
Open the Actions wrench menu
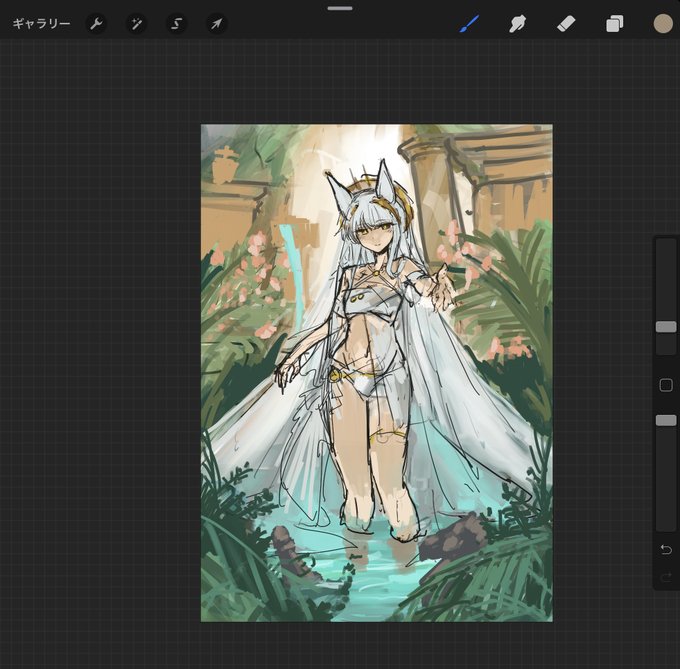pyautogui.click(x=96, y=23)
